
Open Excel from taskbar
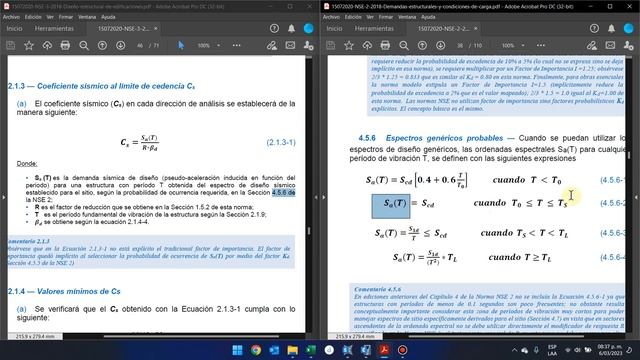(311, 350)
